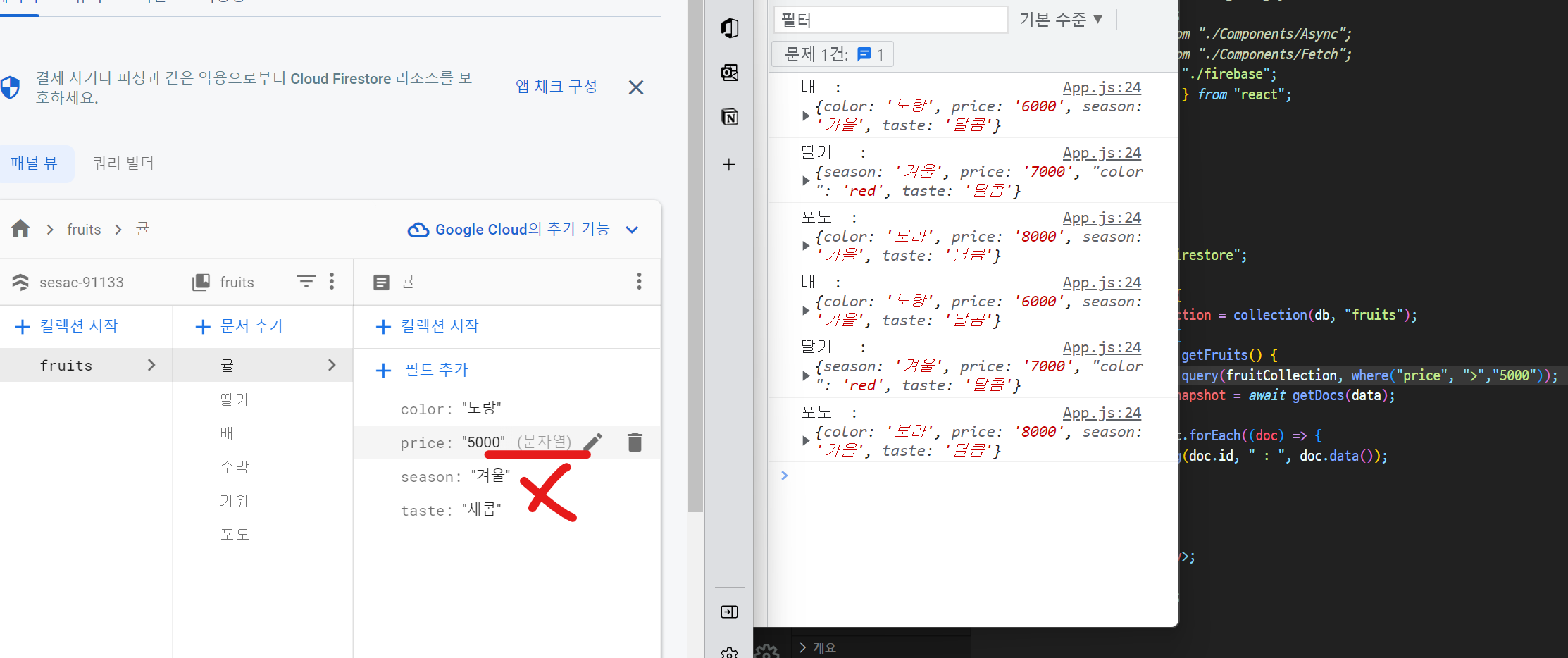Click the Firestore home breadcrumb icon

point(20,229)
